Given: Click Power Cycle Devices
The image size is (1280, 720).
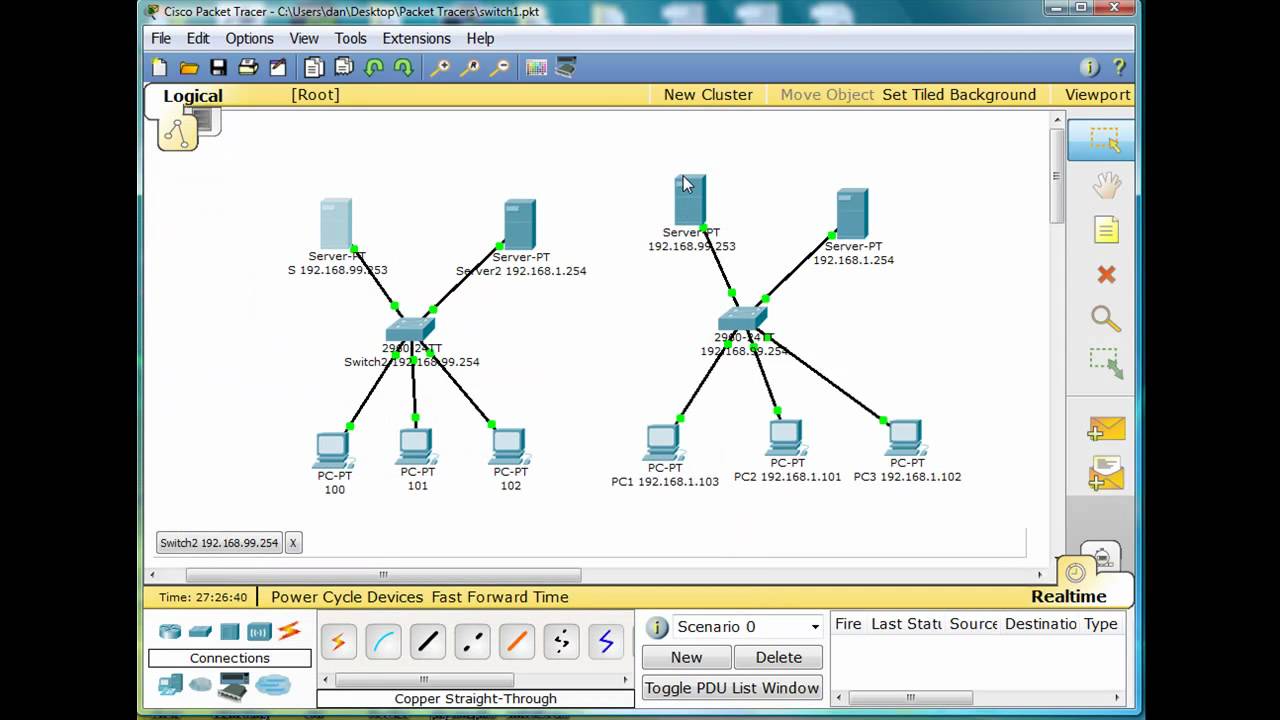Looking at the screenshot, I should tap(347, 597).
